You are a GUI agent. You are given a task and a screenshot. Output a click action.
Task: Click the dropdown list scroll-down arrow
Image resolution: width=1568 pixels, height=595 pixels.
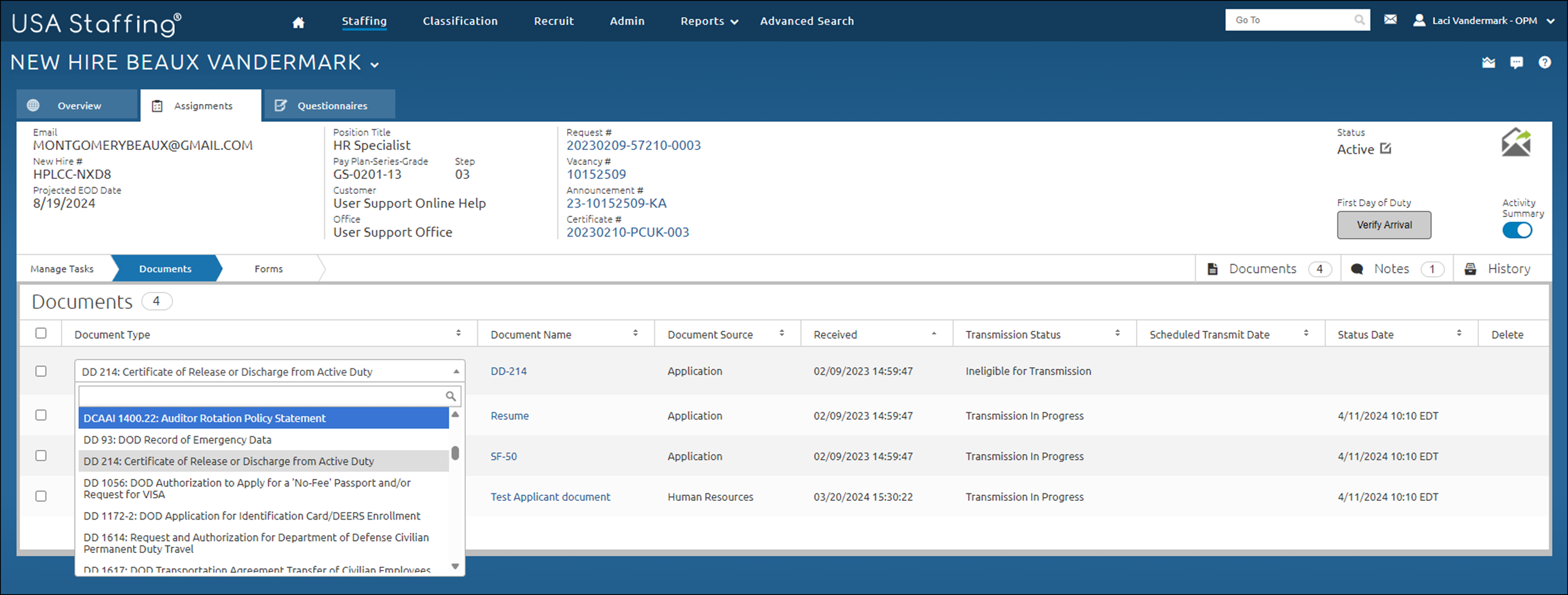(455, 566)
